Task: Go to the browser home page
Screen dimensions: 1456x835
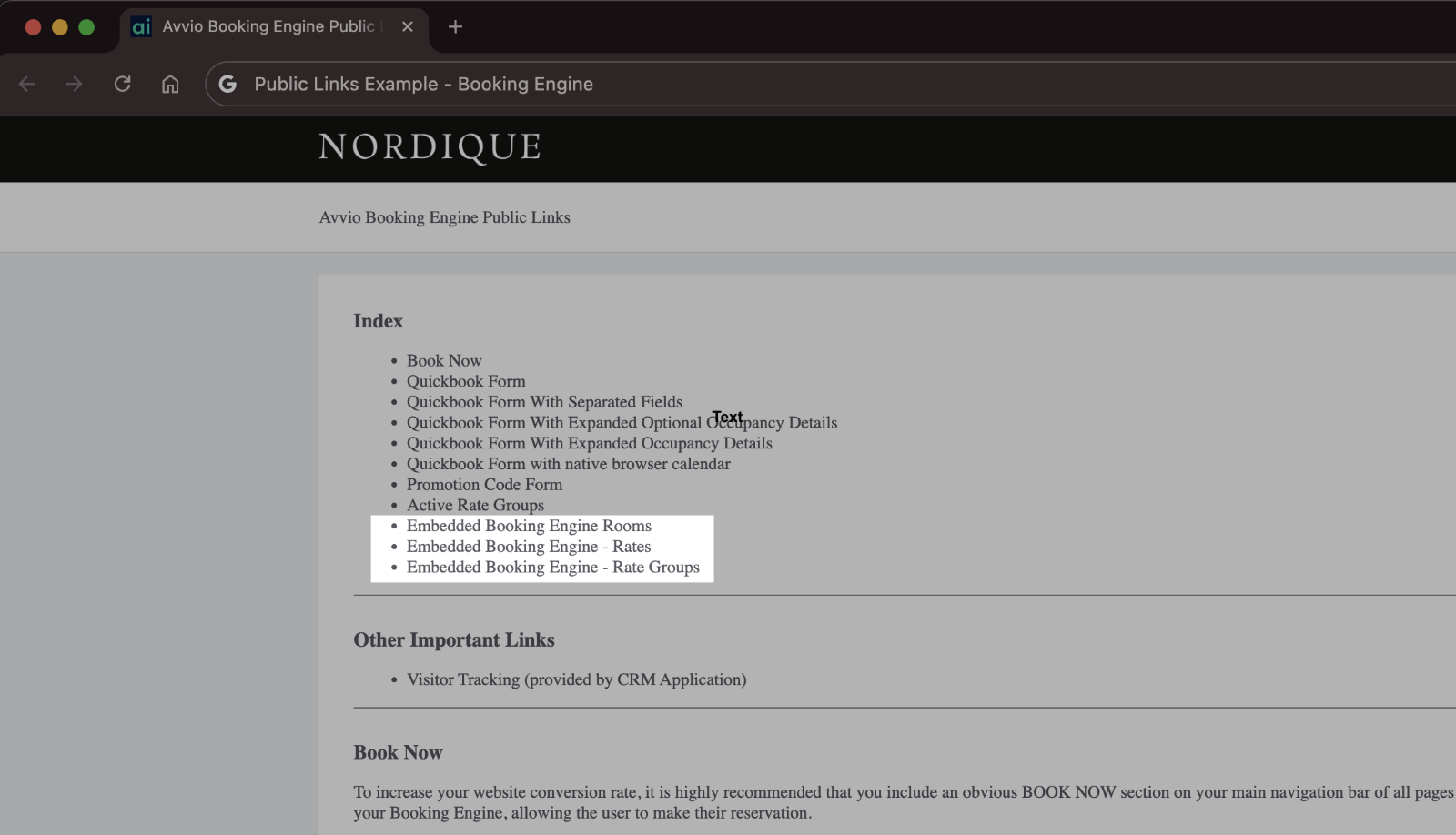Action: (170, 84)
